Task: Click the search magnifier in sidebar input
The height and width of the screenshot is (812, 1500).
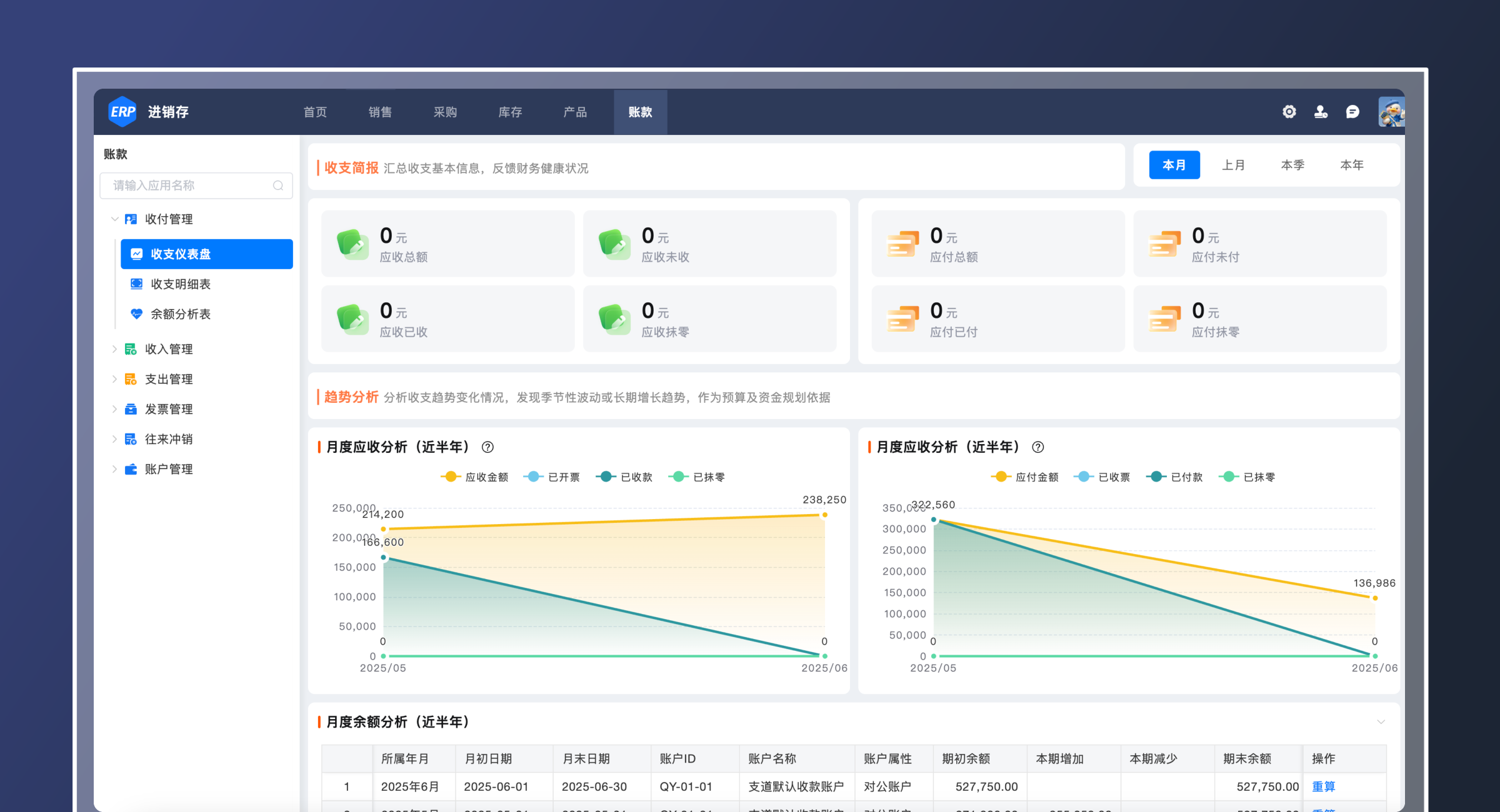Action: [x=278, y=186]
